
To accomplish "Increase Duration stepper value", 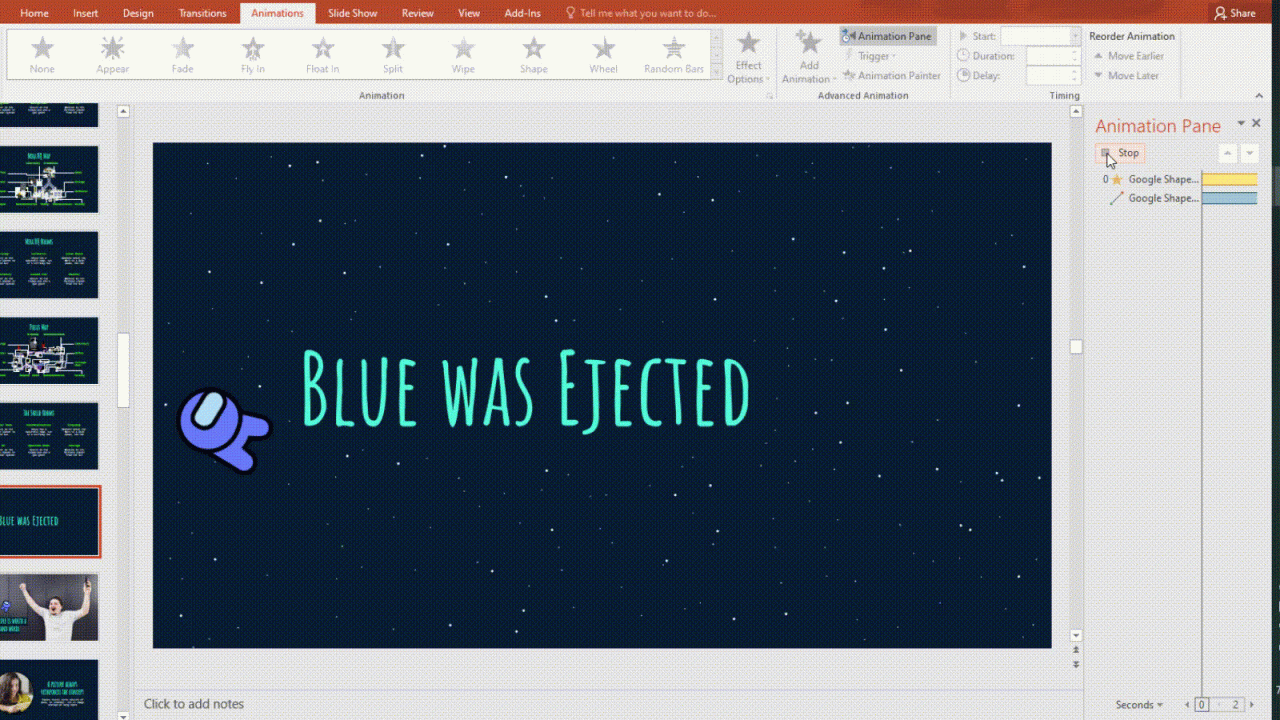I will [x=1076, y=52].
